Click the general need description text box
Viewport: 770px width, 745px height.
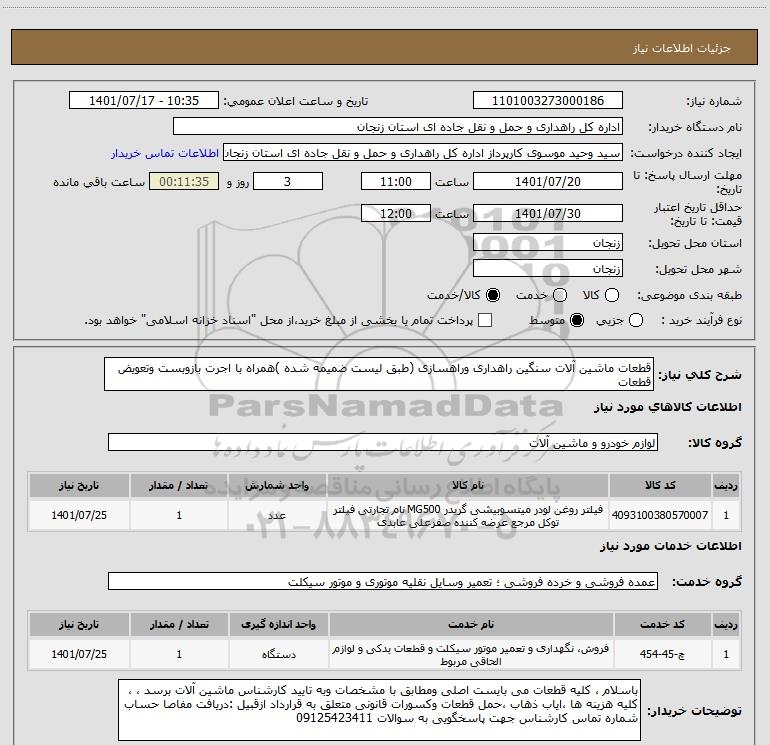[x=379, y=374]
